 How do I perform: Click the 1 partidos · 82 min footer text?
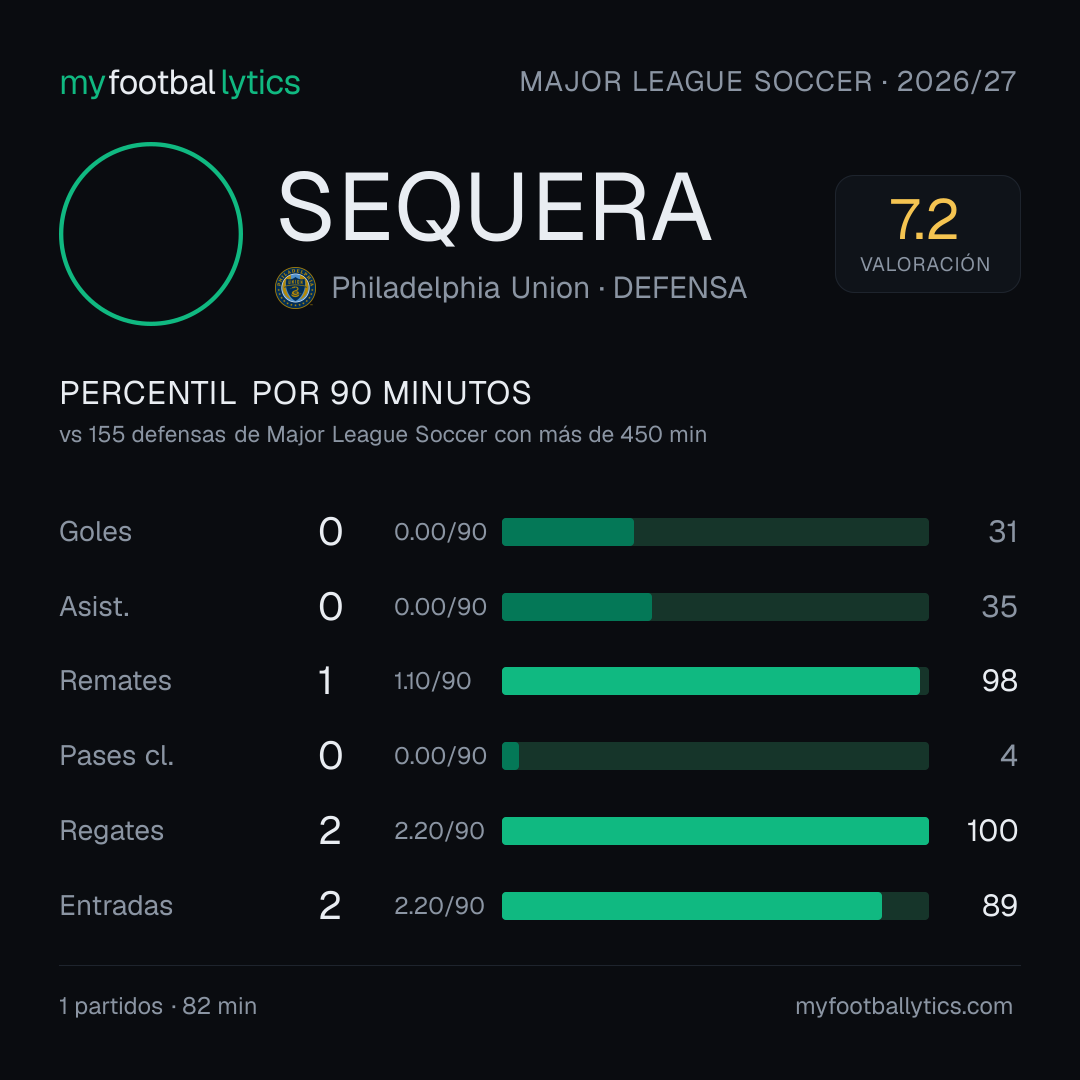click(x=158, y=1006)
